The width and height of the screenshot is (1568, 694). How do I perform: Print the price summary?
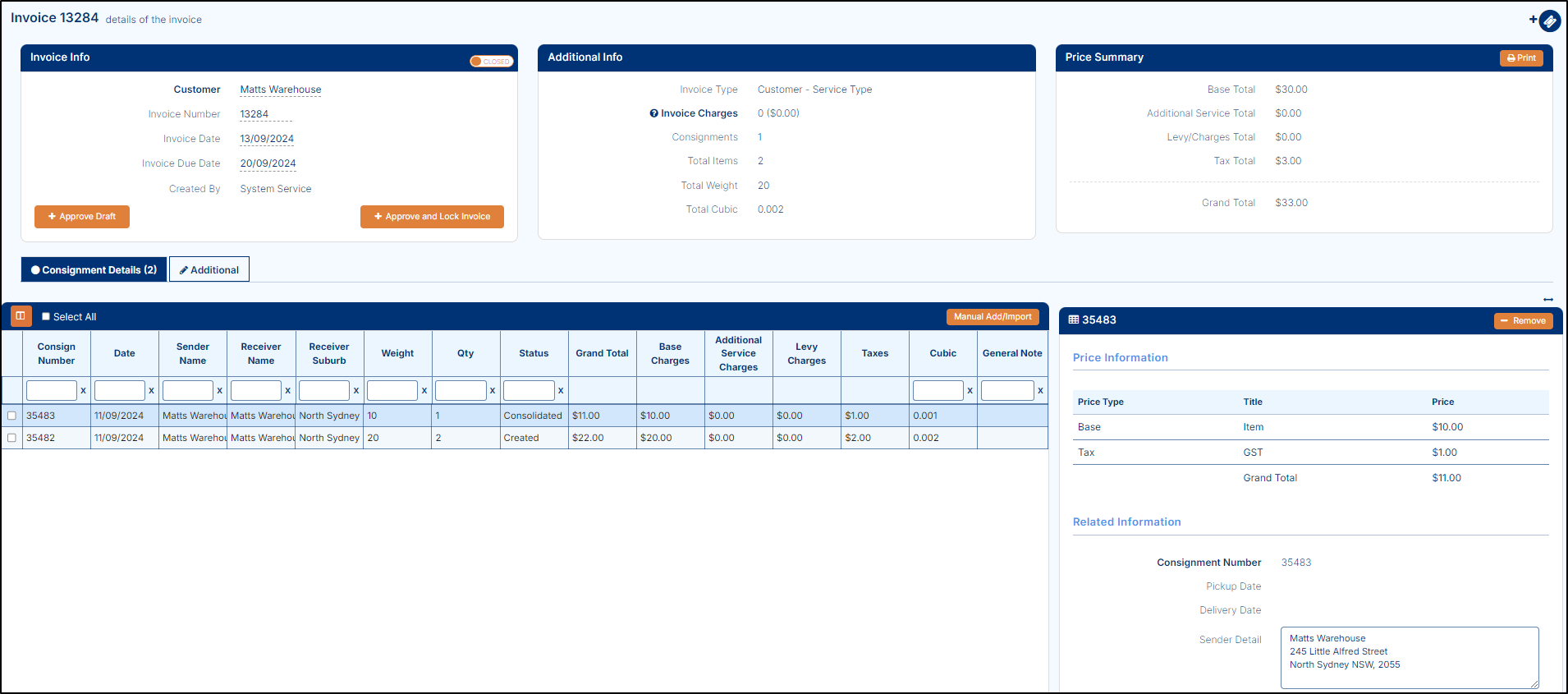(1521, 58)
